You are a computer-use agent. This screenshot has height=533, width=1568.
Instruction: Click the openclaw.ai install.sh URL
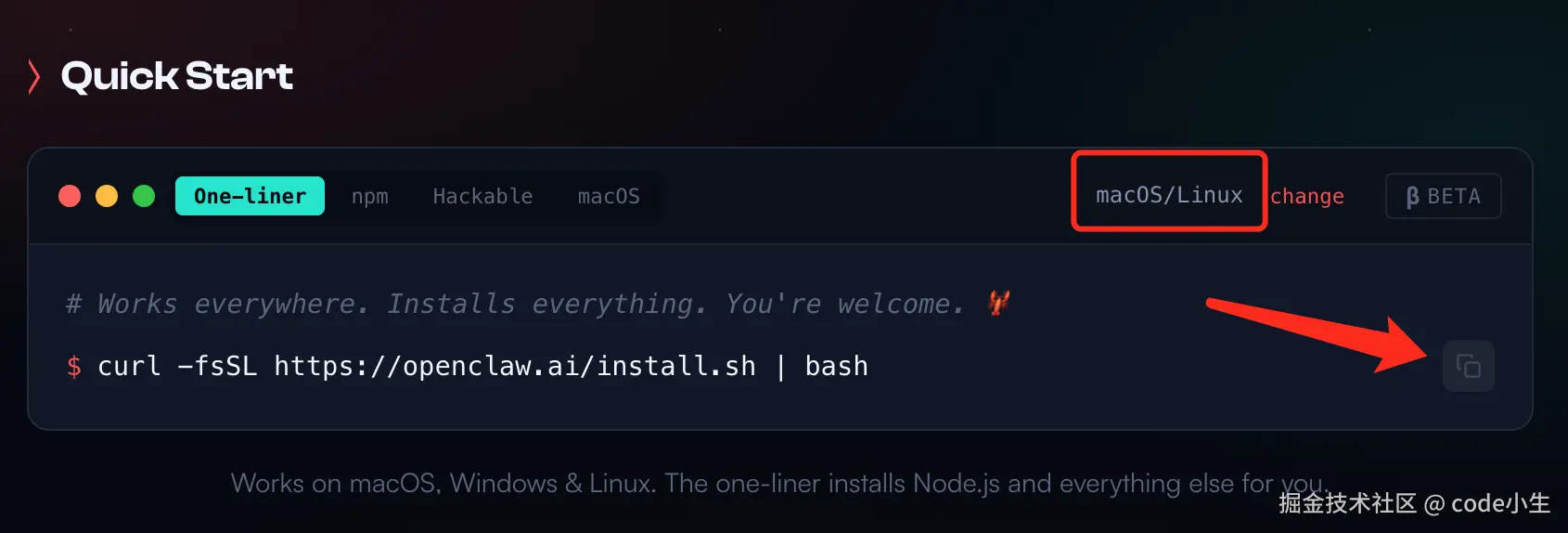click(514, 367)
